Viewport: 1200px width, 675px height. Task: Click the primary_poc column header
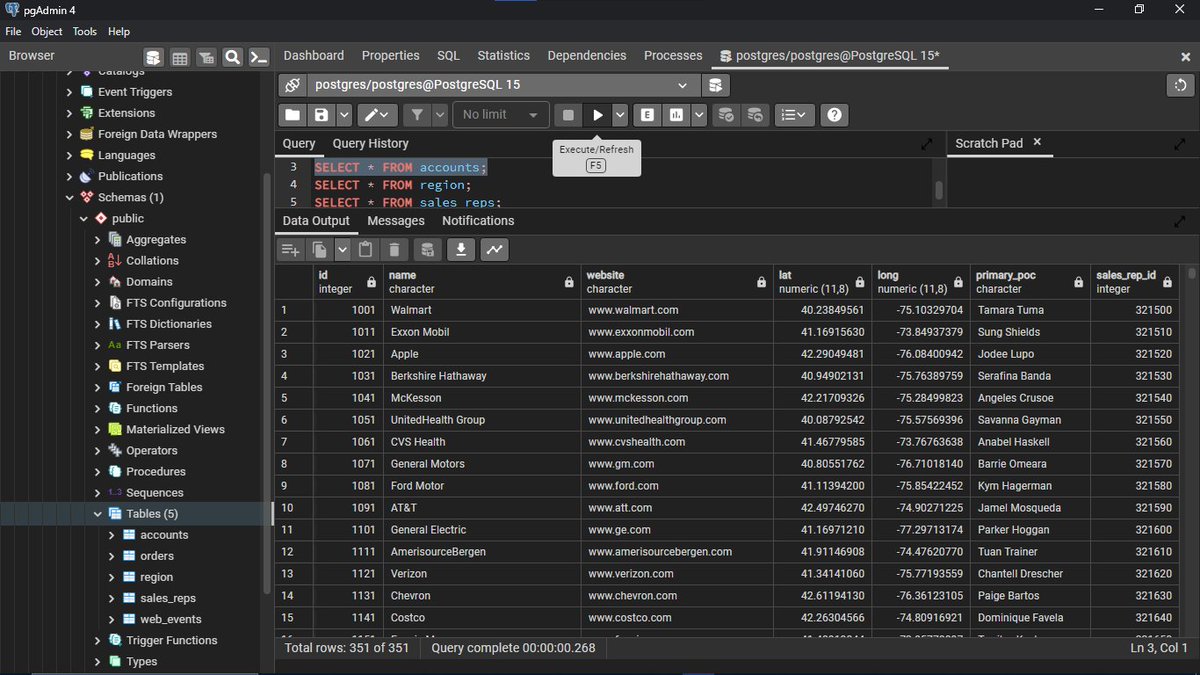(1030, 282)
